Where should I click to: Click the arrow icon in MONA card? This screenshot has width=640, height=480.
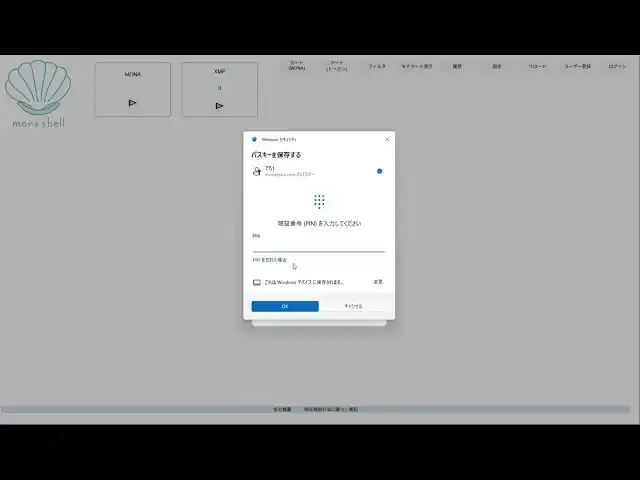(132, 103)
